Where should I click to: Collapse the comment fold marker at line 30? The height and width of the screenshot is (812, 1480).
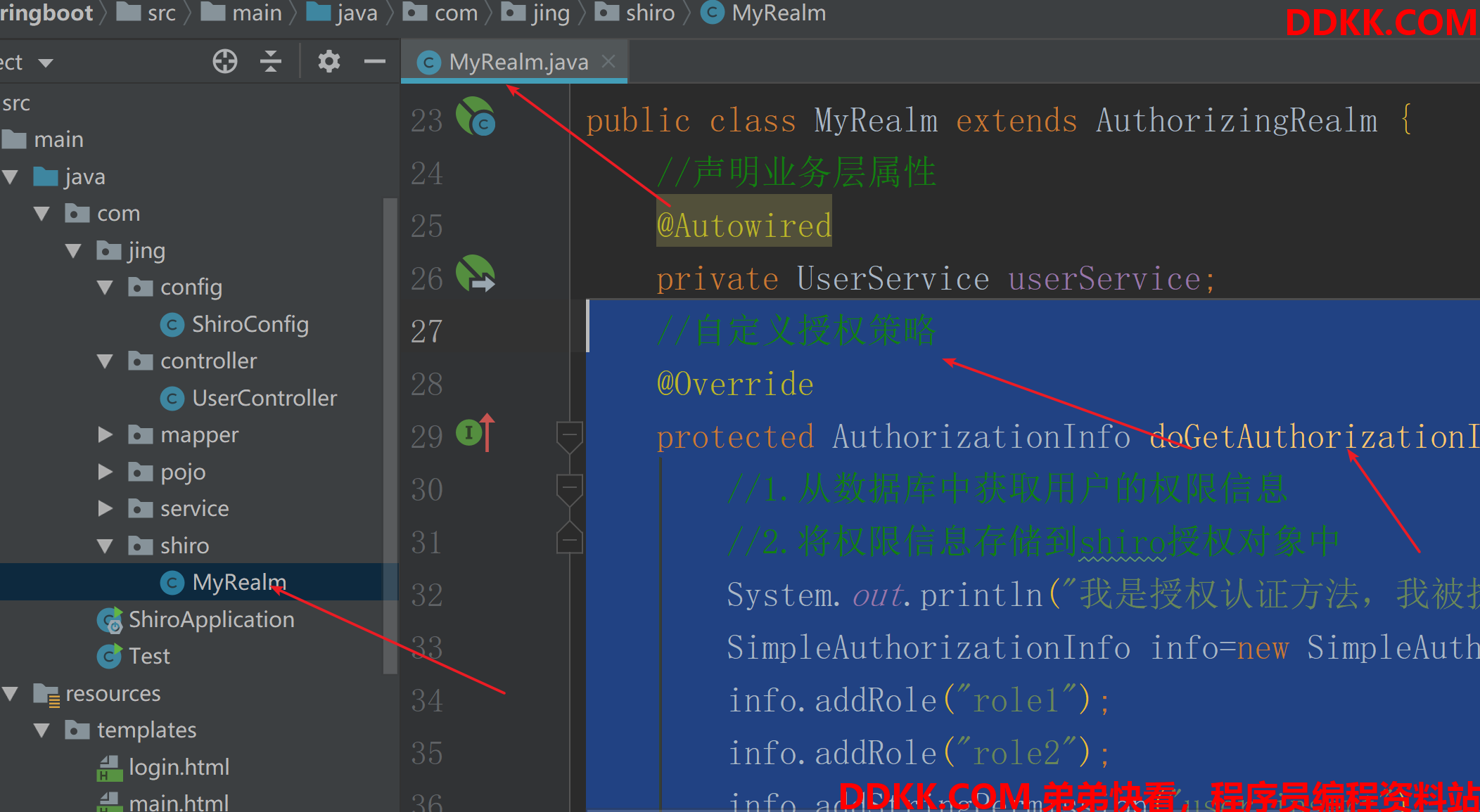(569, 489)
